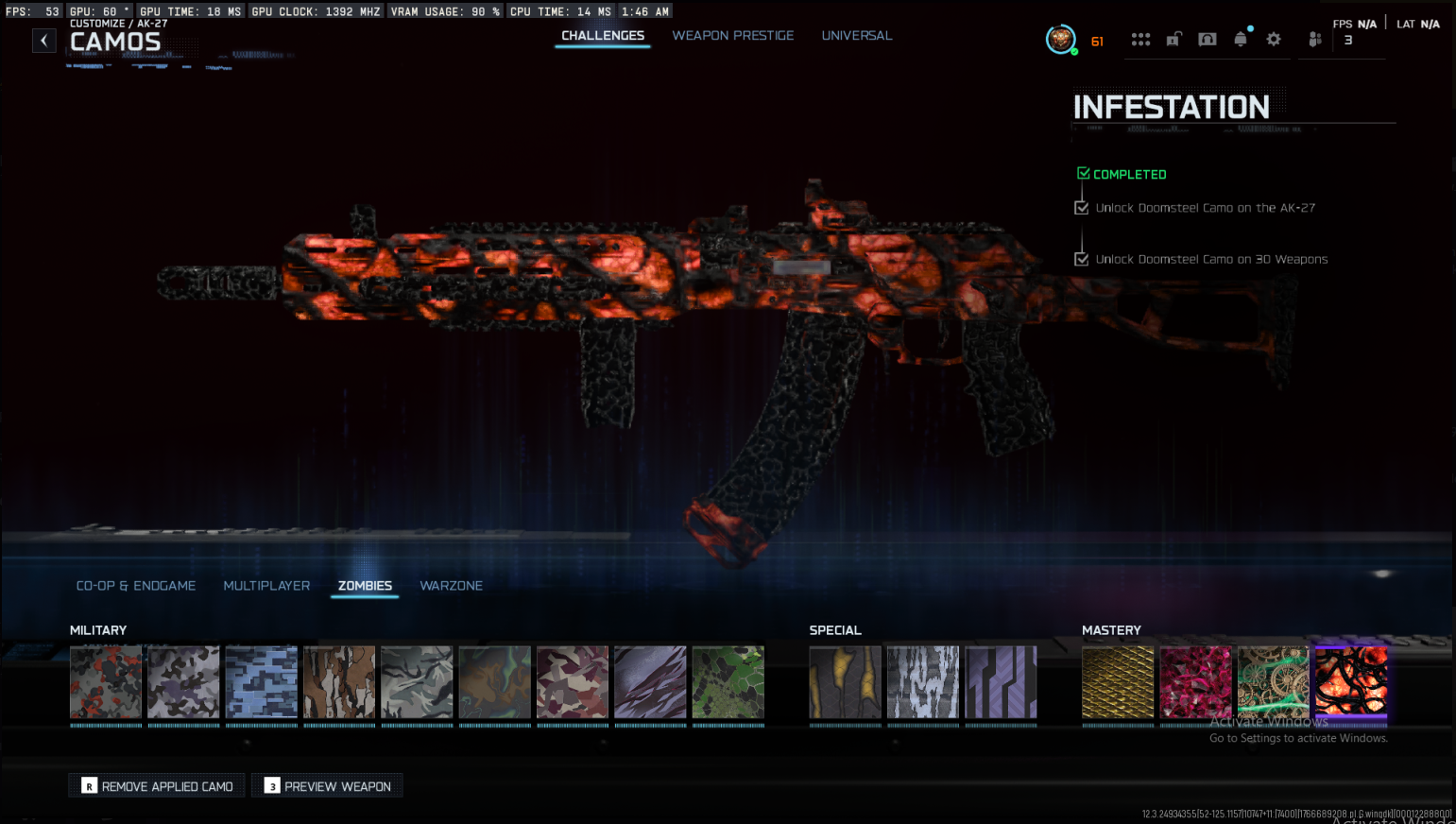Select the Multiplayer camo category
The width and height of the screenshot is (1456, 824).
click(x=266, y=586)
